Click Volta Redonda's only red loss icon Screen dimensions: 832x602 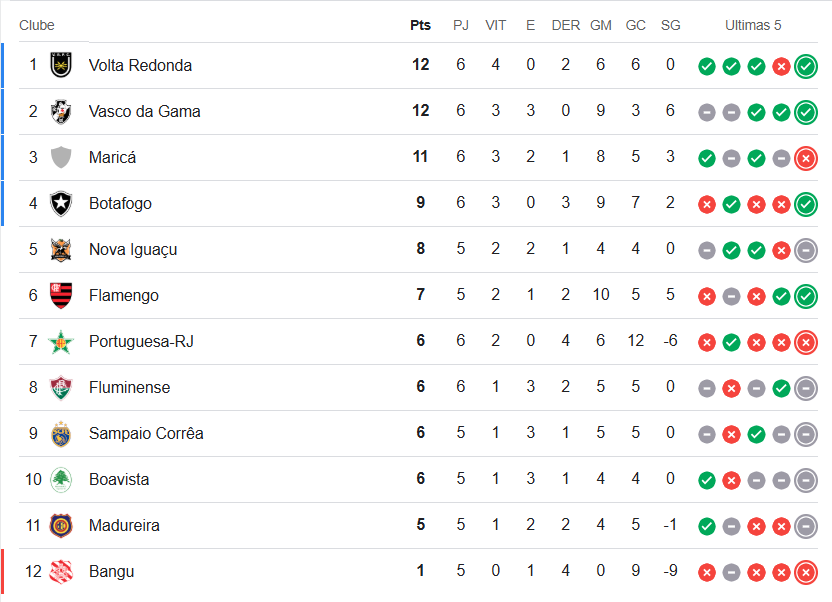[x=781, y=66]
